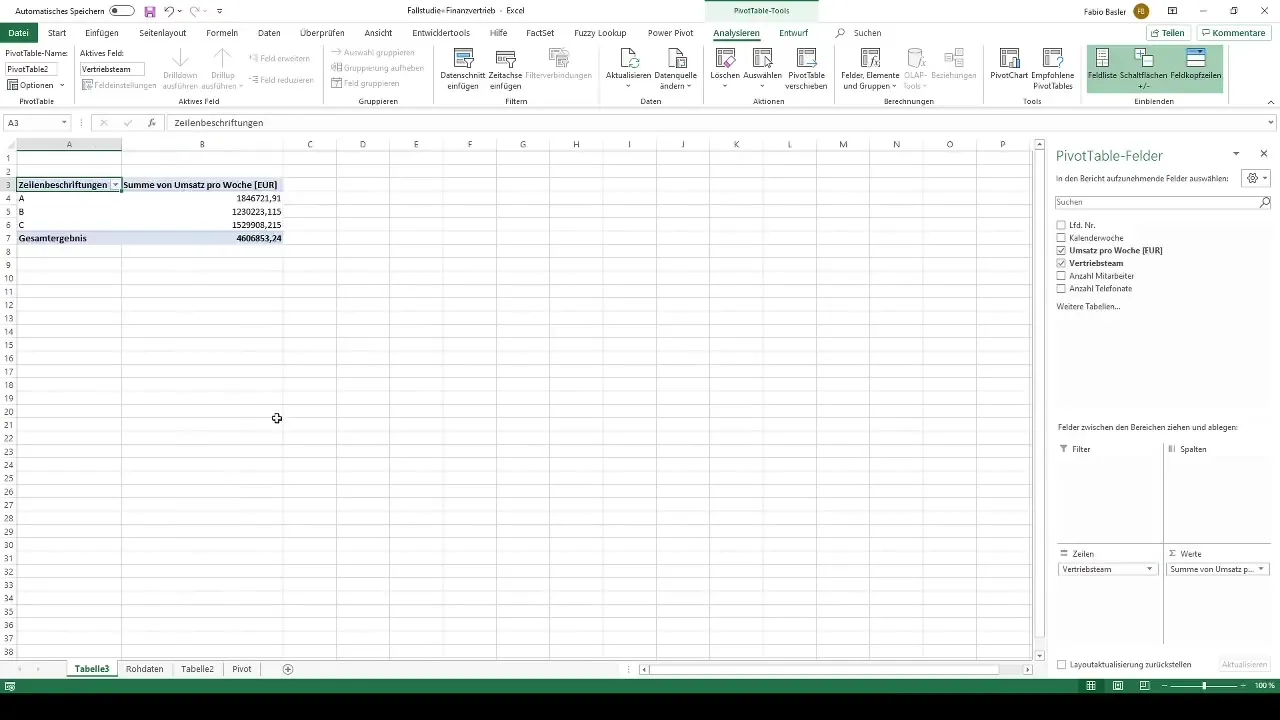Click the zoom in plus button

click(x=1242, y=686)
